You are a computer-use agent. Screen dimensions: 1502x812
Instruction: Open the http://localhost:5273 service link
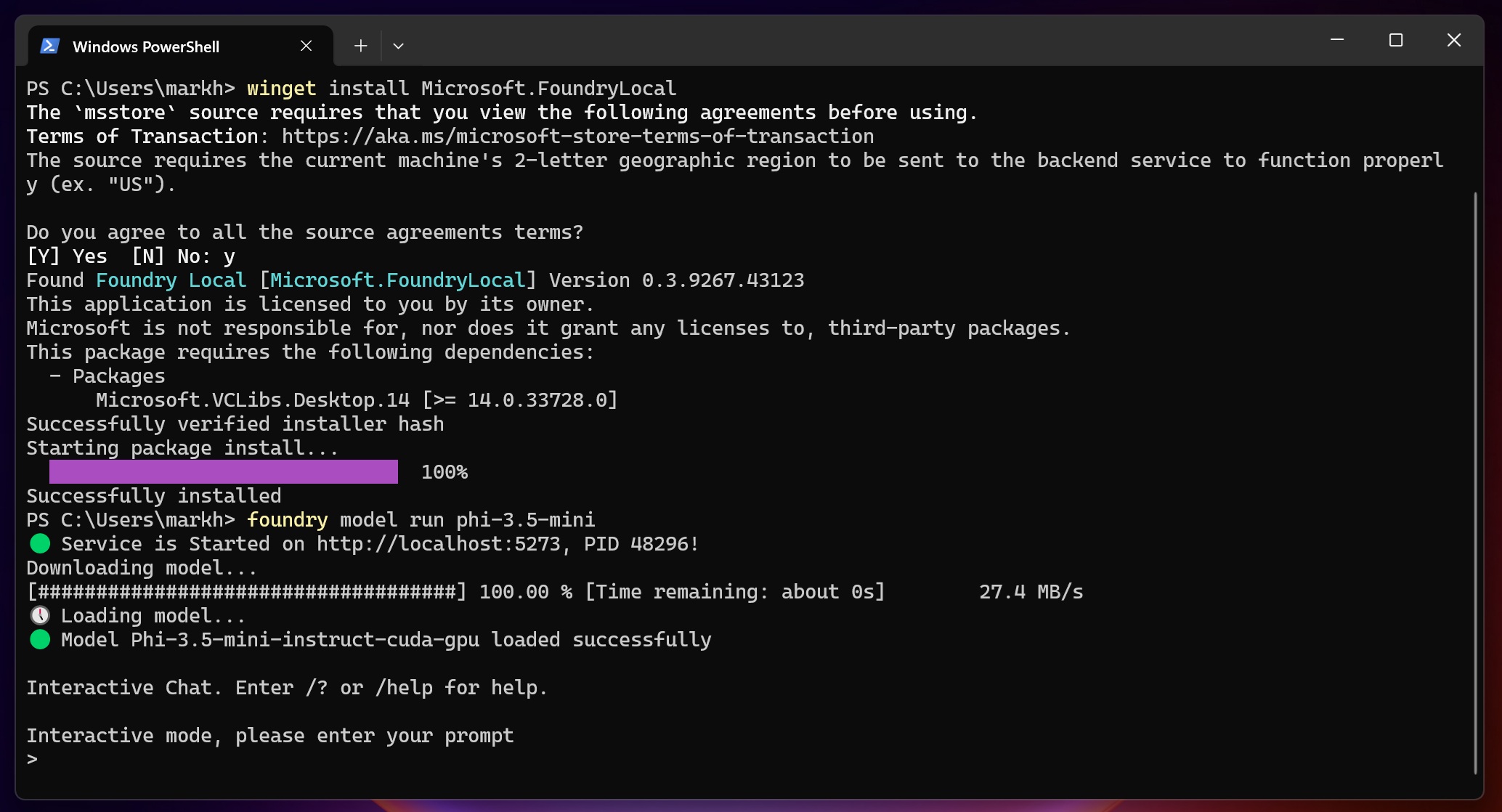[x=438, y=544]
